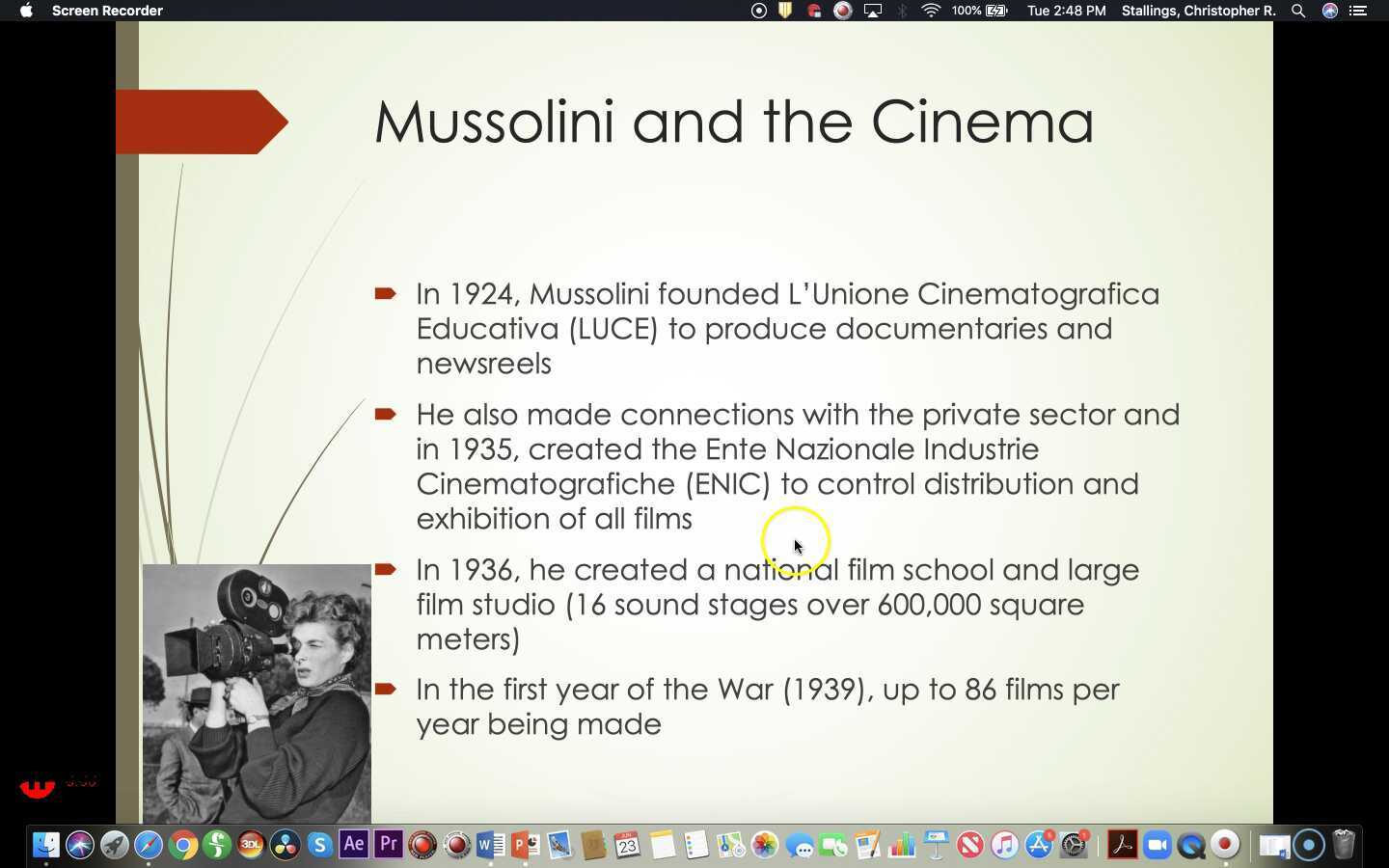The image size is (1389, 868).
Task: Open Notification Center list icon
Action: coord(1358,11)
